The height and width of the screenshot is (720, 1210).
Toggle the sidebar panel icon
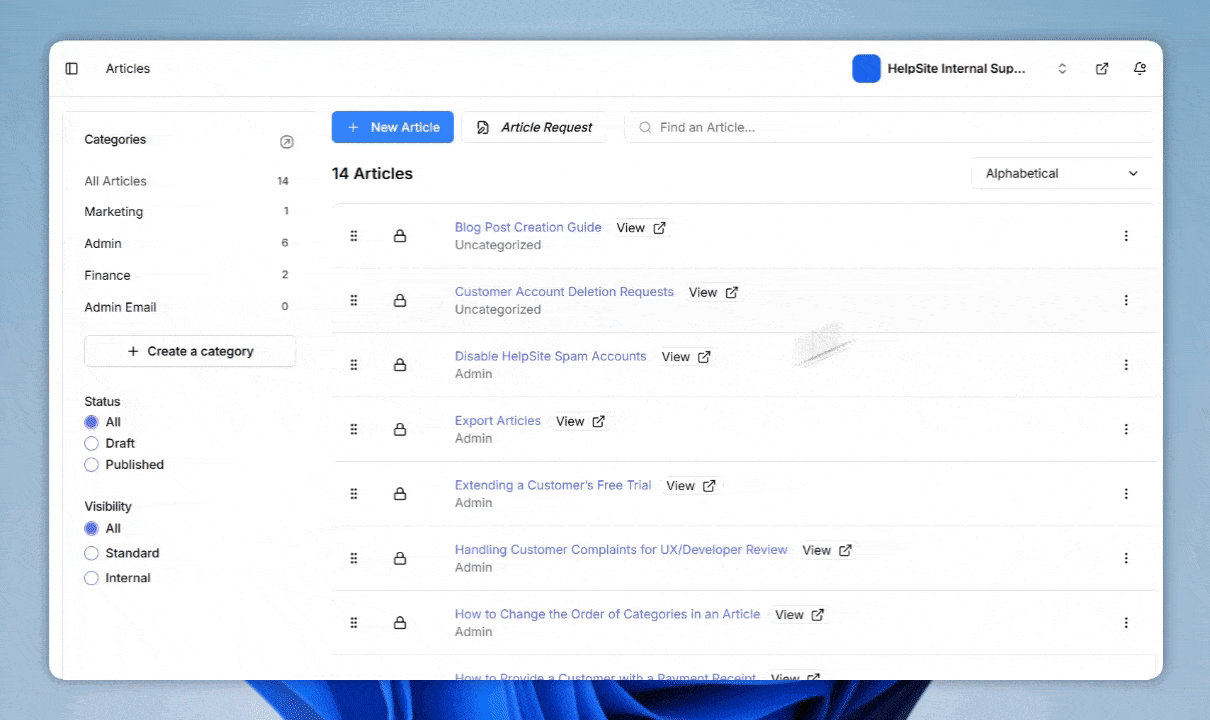[x=72, y=69]
